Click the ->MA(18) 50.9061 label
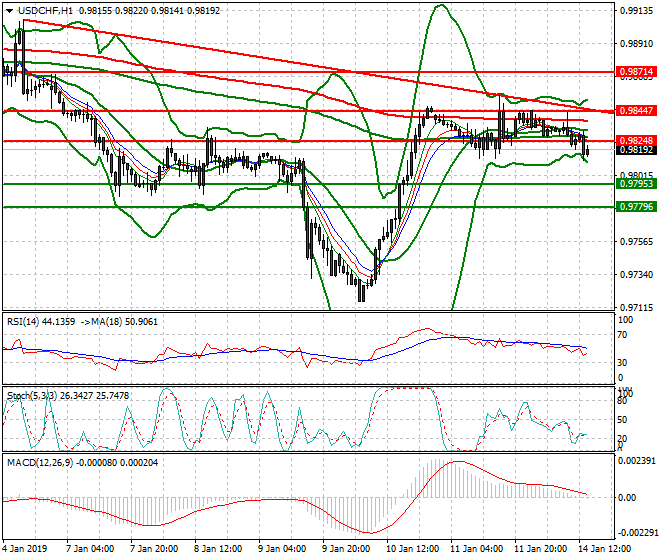This screenshot has width=660, height=560. [x=119, y=322]
